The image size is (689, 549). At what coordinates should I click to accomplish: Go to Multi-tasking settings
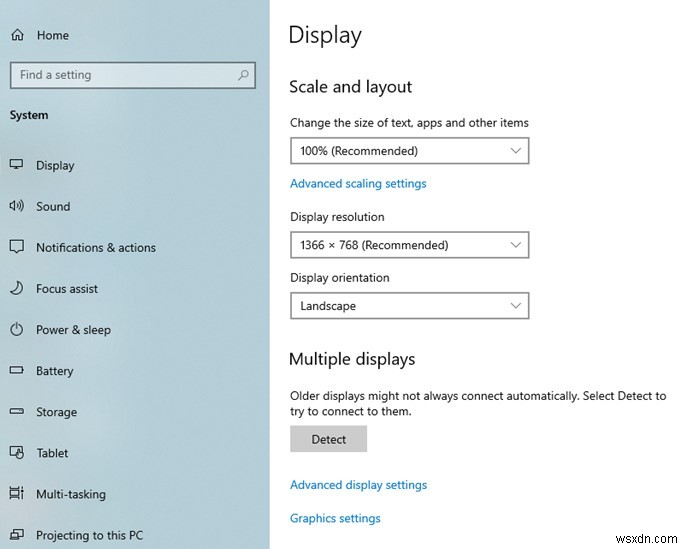click(70, 494)
